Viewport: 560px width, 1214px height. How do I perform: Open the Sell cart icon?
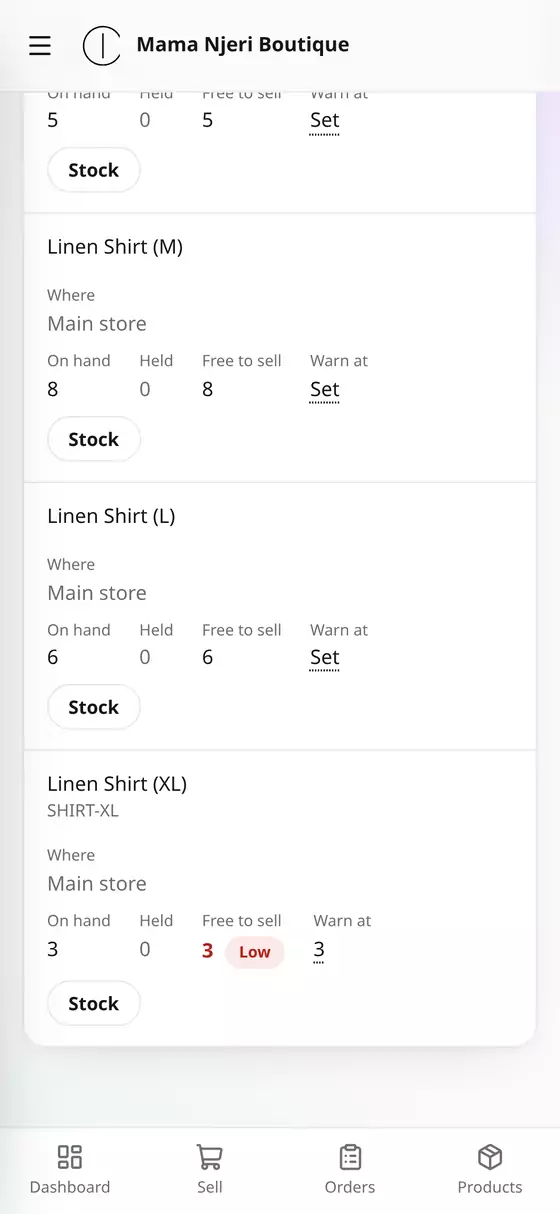(210, 1157)
